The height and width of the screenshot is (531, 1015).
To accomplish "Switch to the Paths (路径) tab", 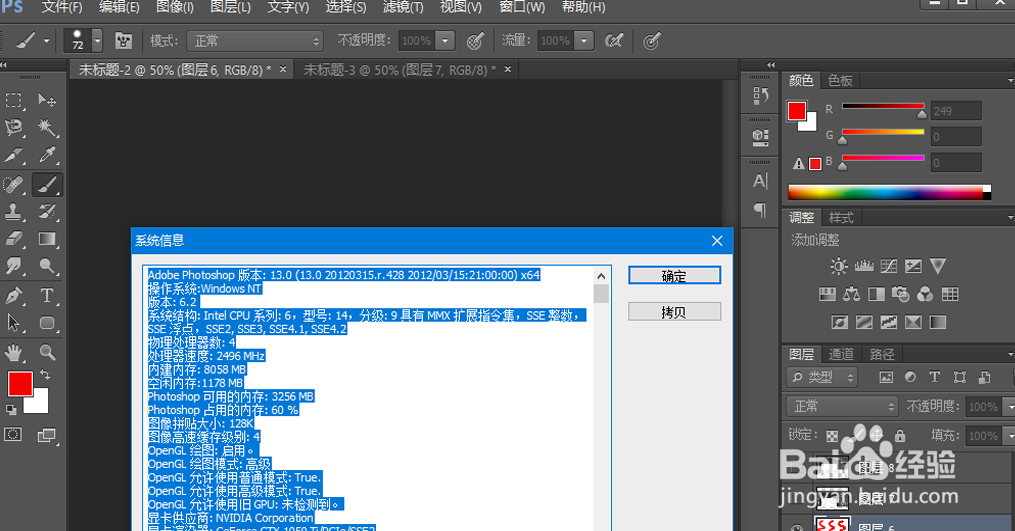I will click(882, 354).
